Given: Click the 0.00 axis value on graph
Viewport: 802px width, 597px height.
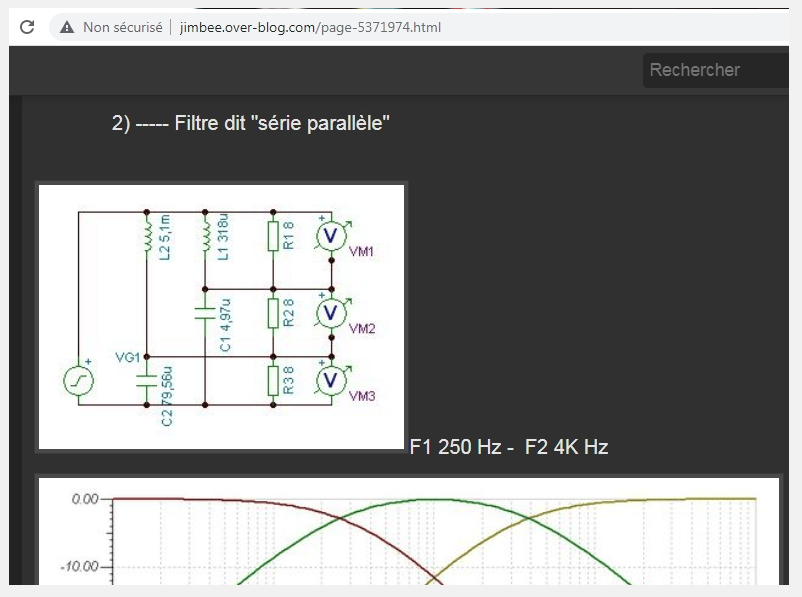Looking at the screenshot, I should point(85,499).
